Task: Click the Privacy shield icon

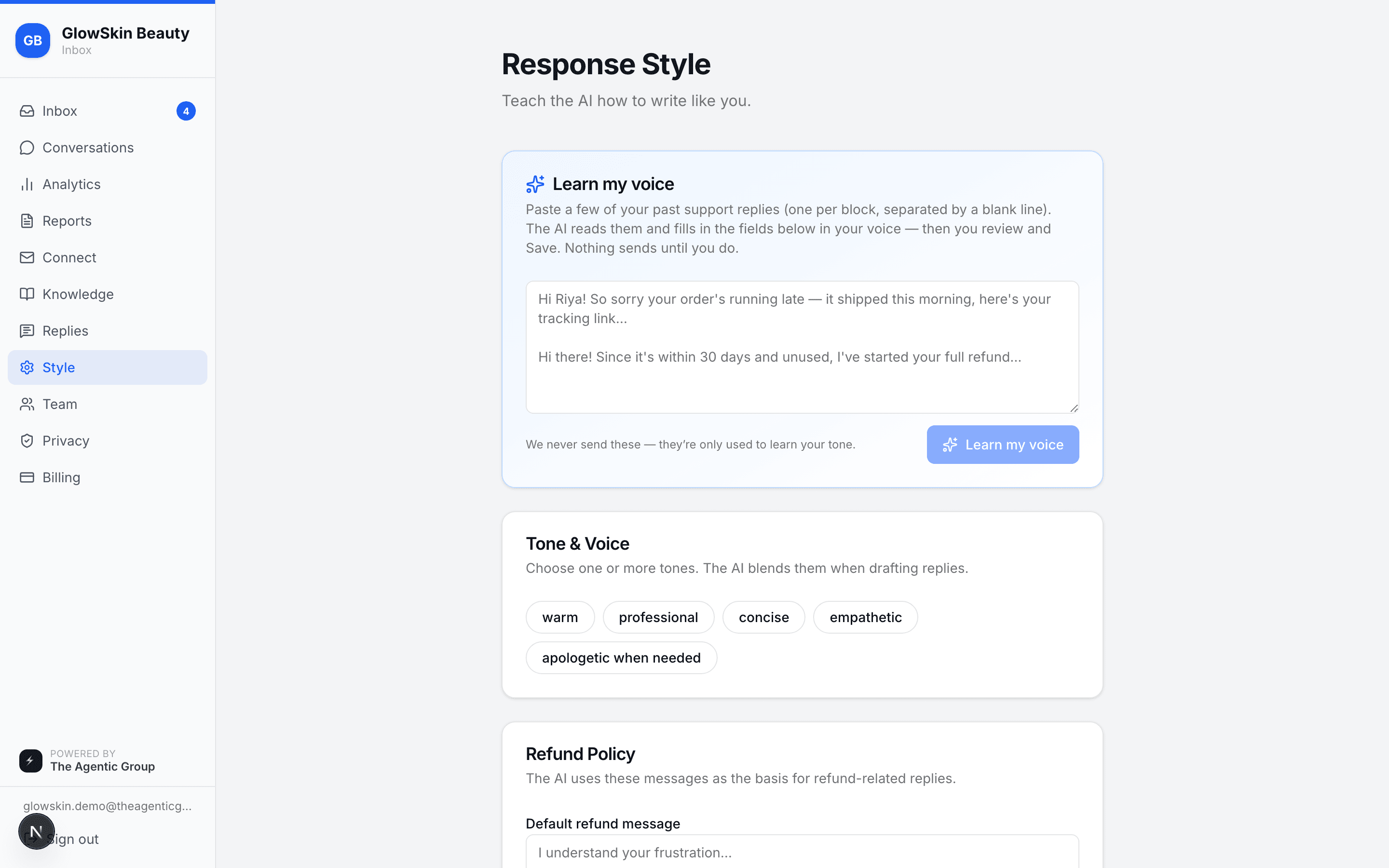Action: 27,441
